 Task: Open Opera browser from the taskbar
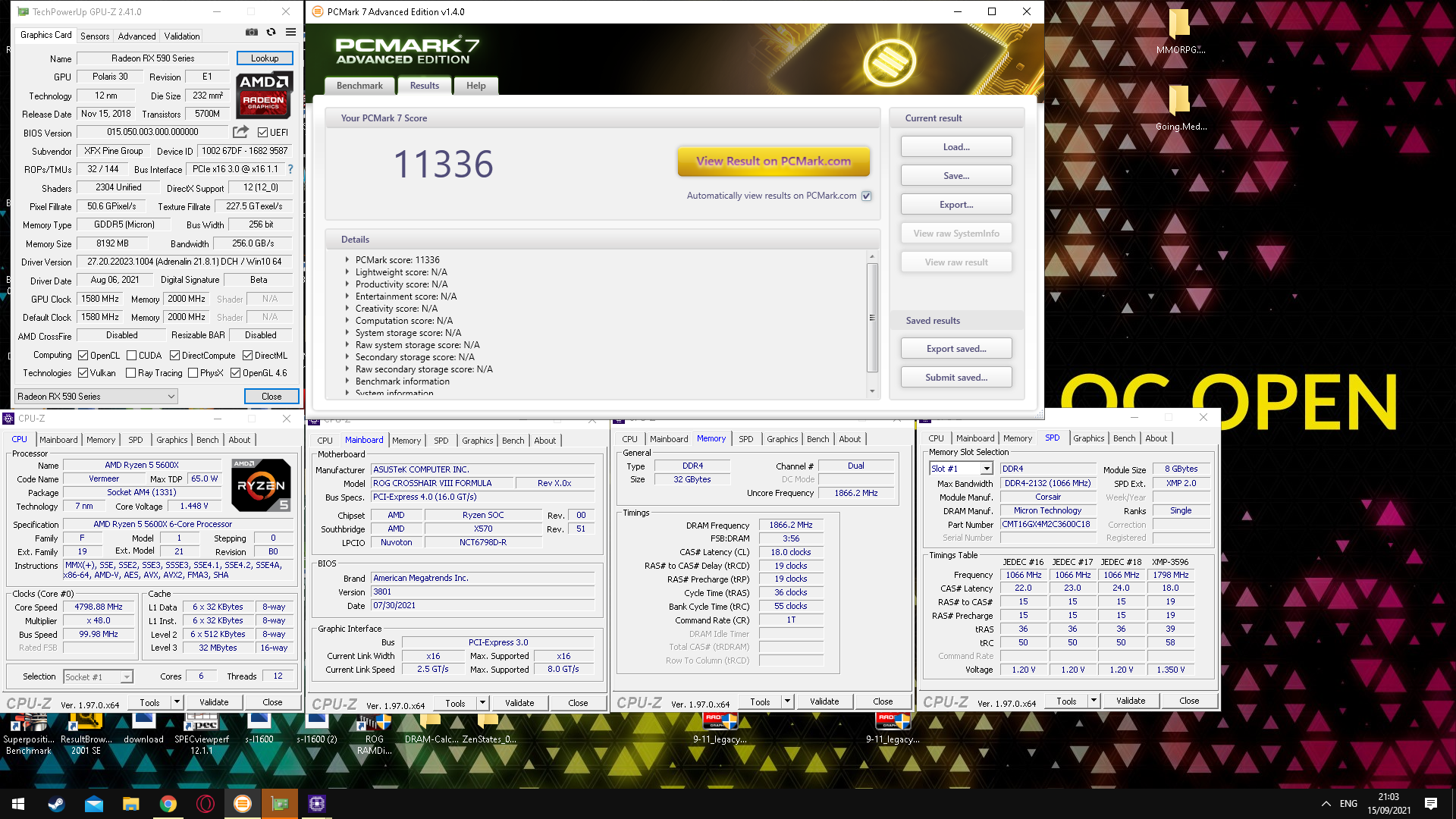coord(205,804)
